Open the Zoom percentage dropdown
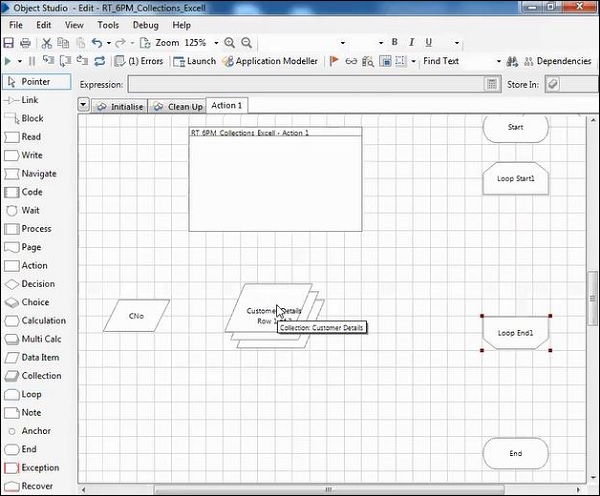The height and width of the screenshot is (496, 600). [214, 43]
